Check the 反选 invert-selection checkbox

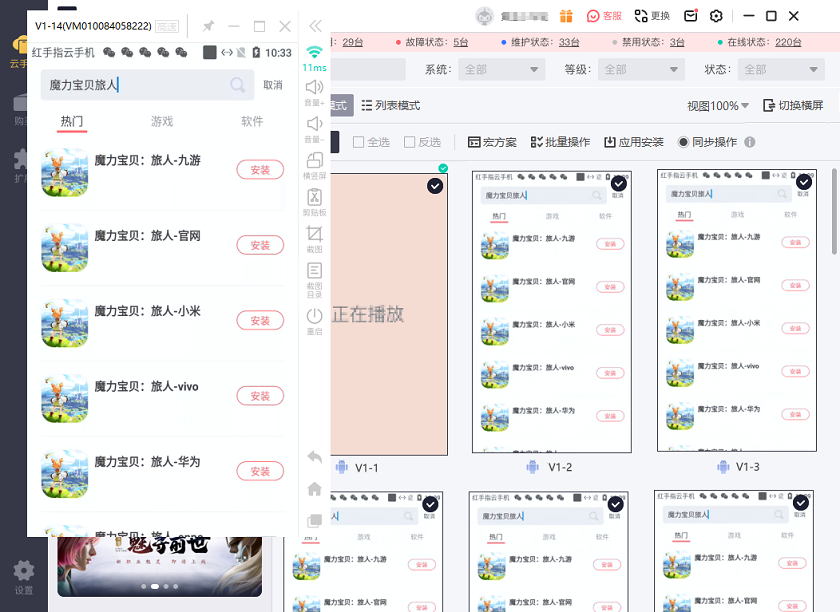409,142
